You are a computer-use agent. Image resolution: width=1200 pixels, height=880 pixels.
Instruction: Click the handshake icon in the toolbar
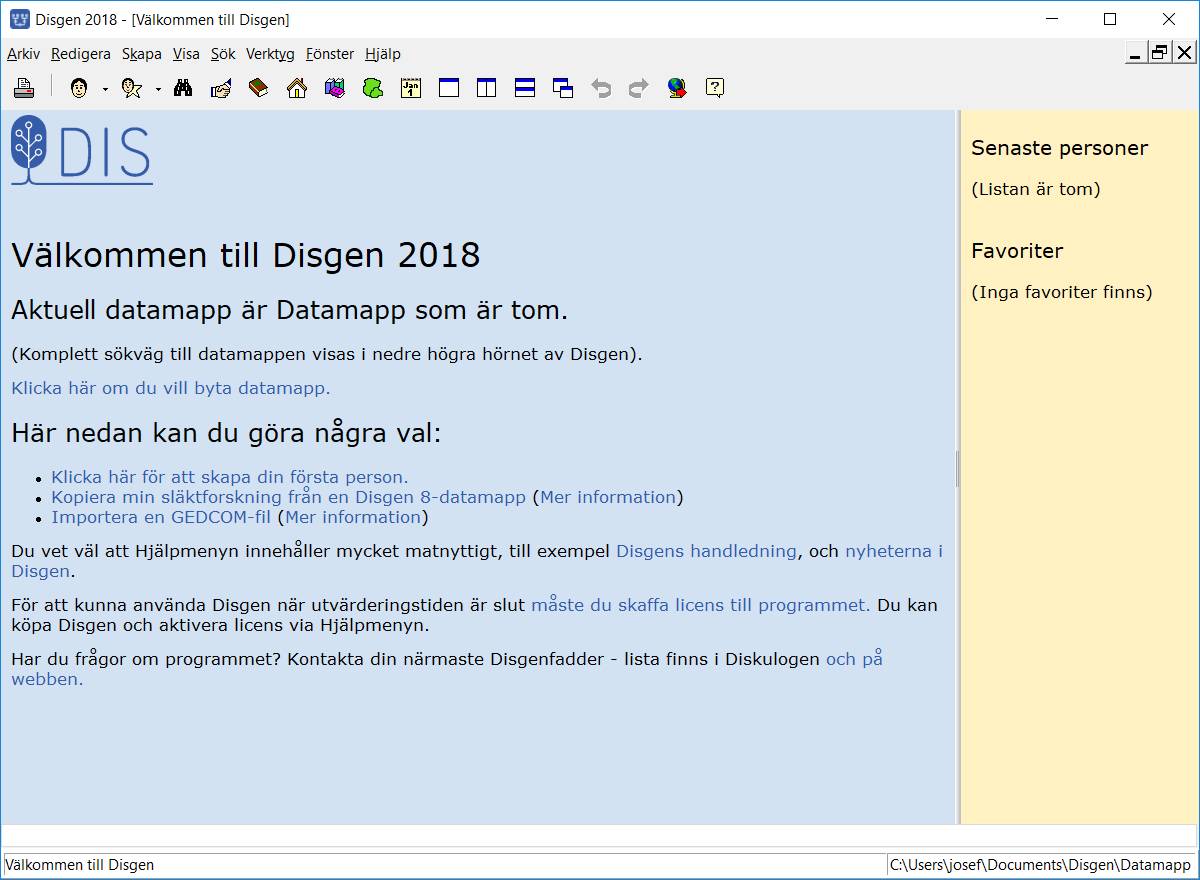(221, 88)
